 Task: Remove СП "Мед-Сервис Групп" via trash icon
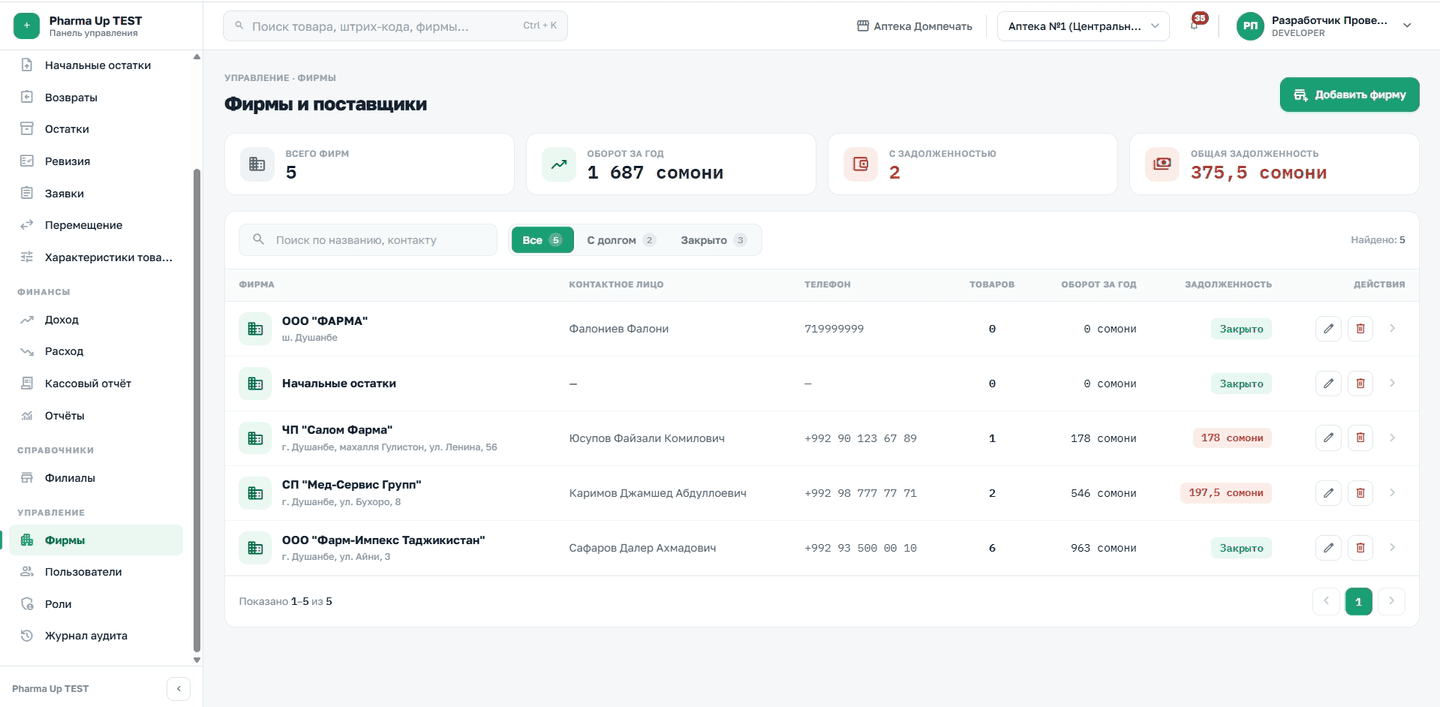[x=1360, y=492]
